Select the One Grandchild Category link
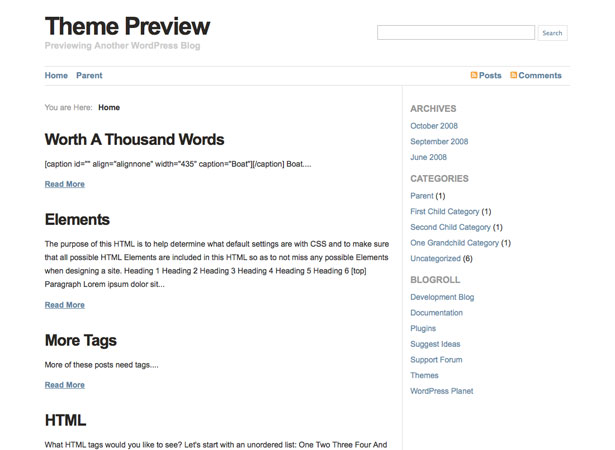615x450 pixels. pos(455,243)
